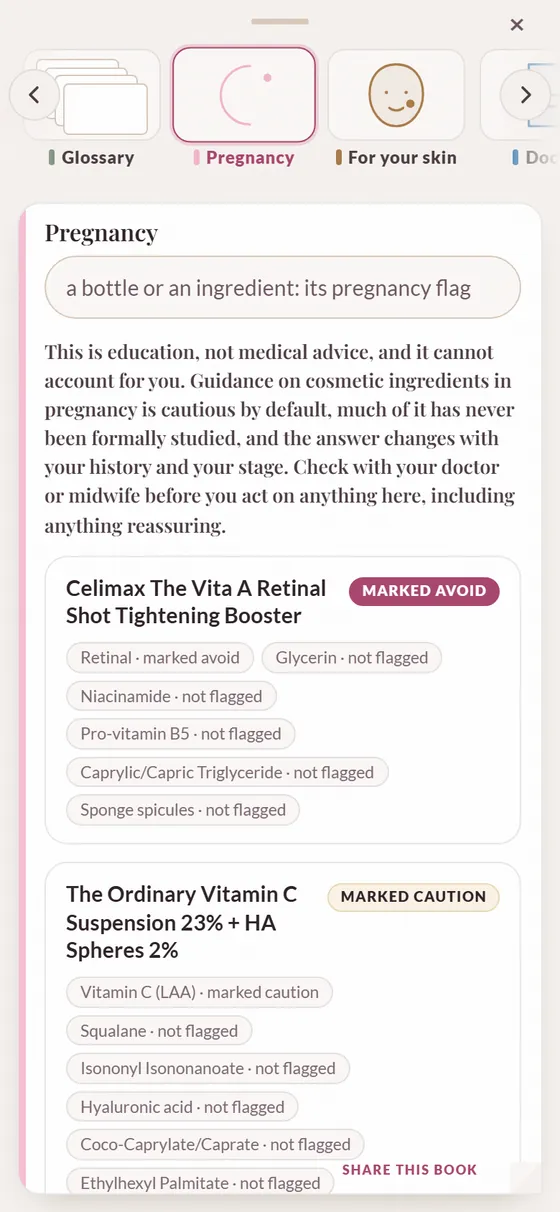The width and height of the screenshot is (560, 1212).
Task: Switch to the For your skin tab label
Action: (x=402, y=158)
